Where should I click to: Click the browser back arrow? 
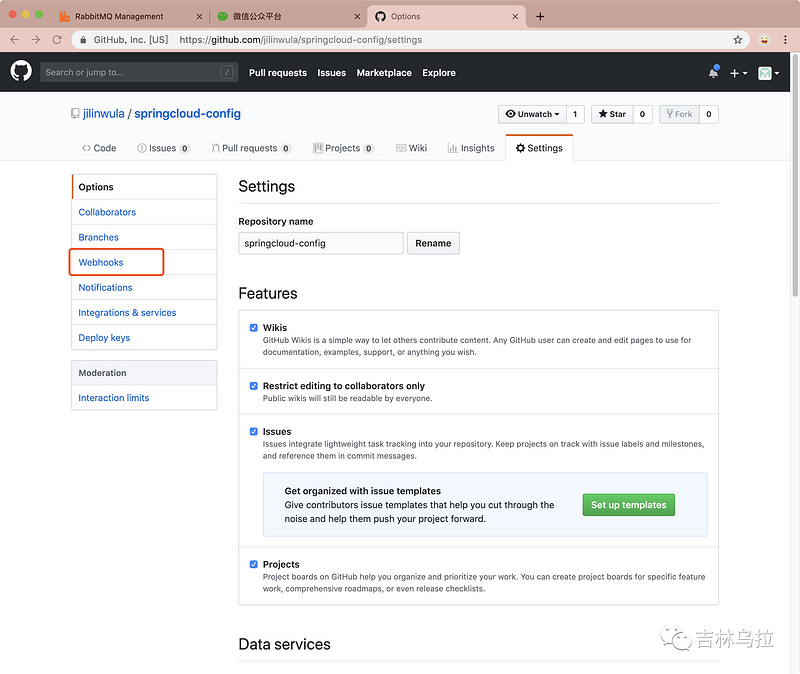(14, 39)
